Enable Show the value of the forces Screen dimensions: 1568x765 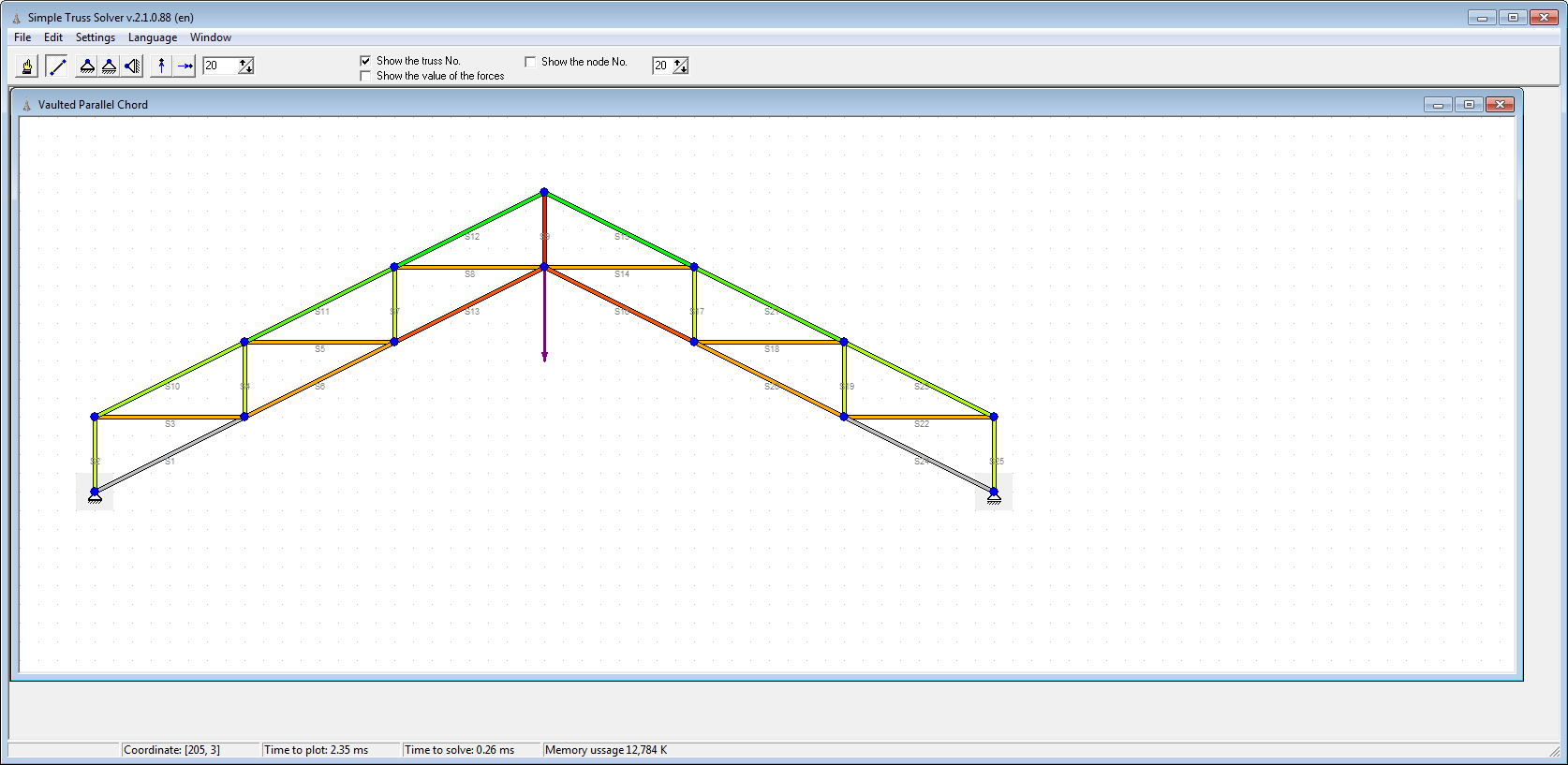click(x=365, y=76)
